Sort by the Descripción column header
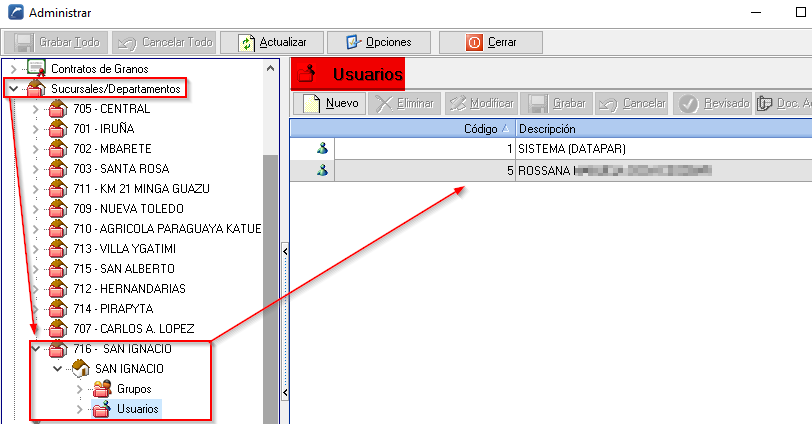 664,128
